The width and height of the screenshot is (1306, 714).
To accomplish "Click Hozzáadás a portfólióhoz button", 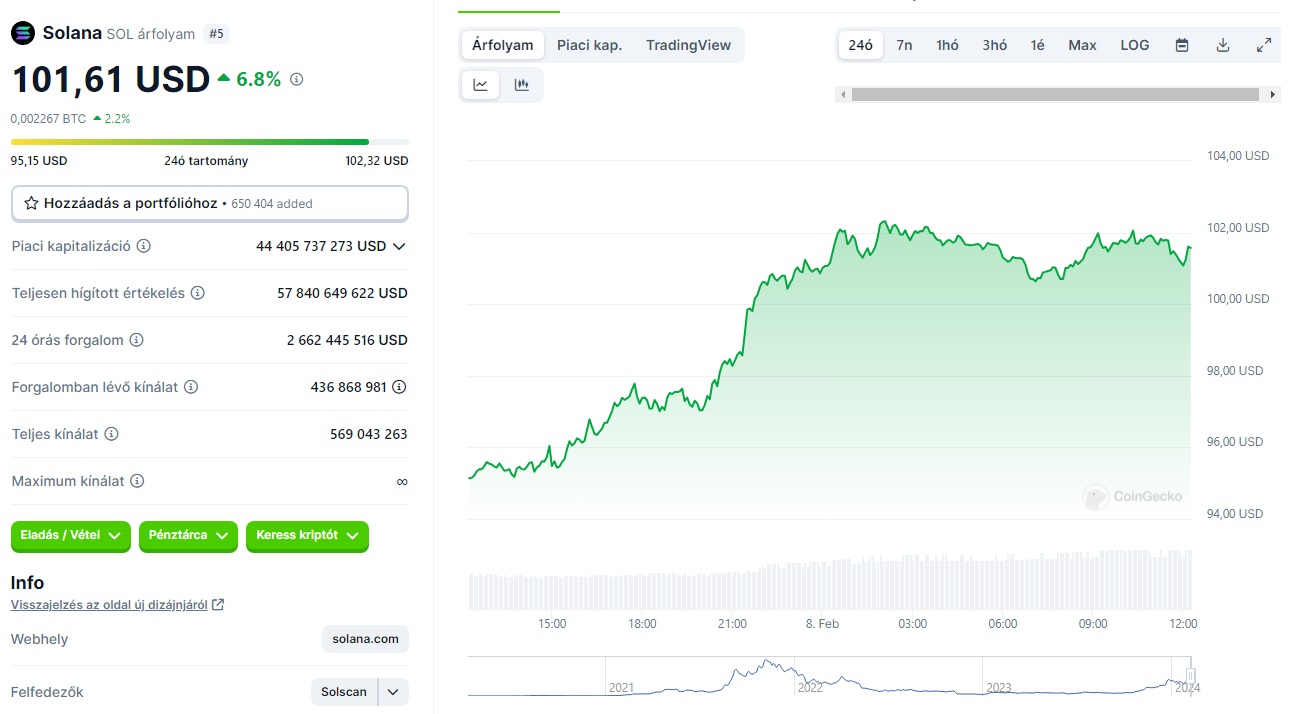I will pos(210,203).
